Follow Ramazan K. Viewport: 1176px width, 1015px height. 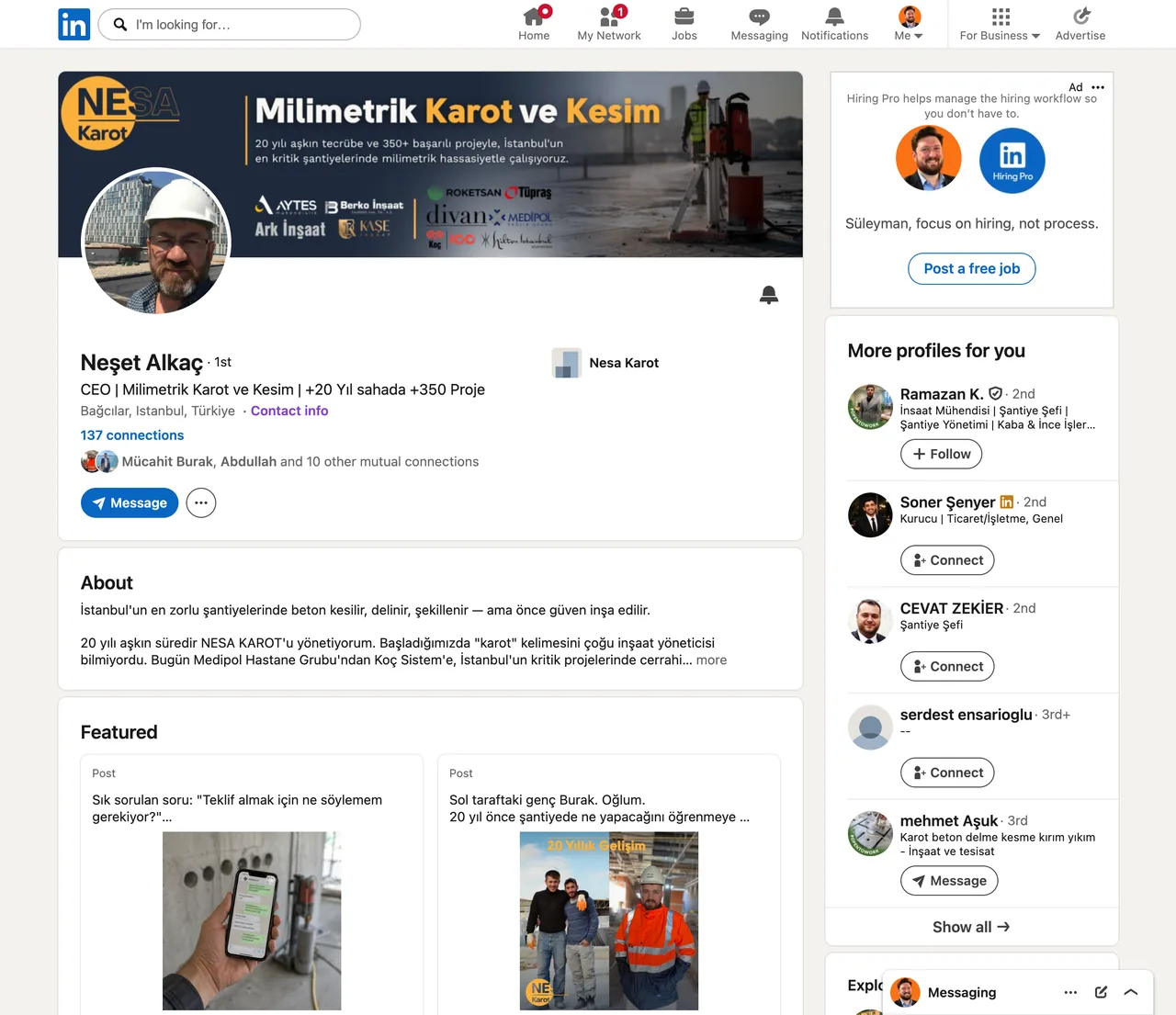tap(942, 454)
